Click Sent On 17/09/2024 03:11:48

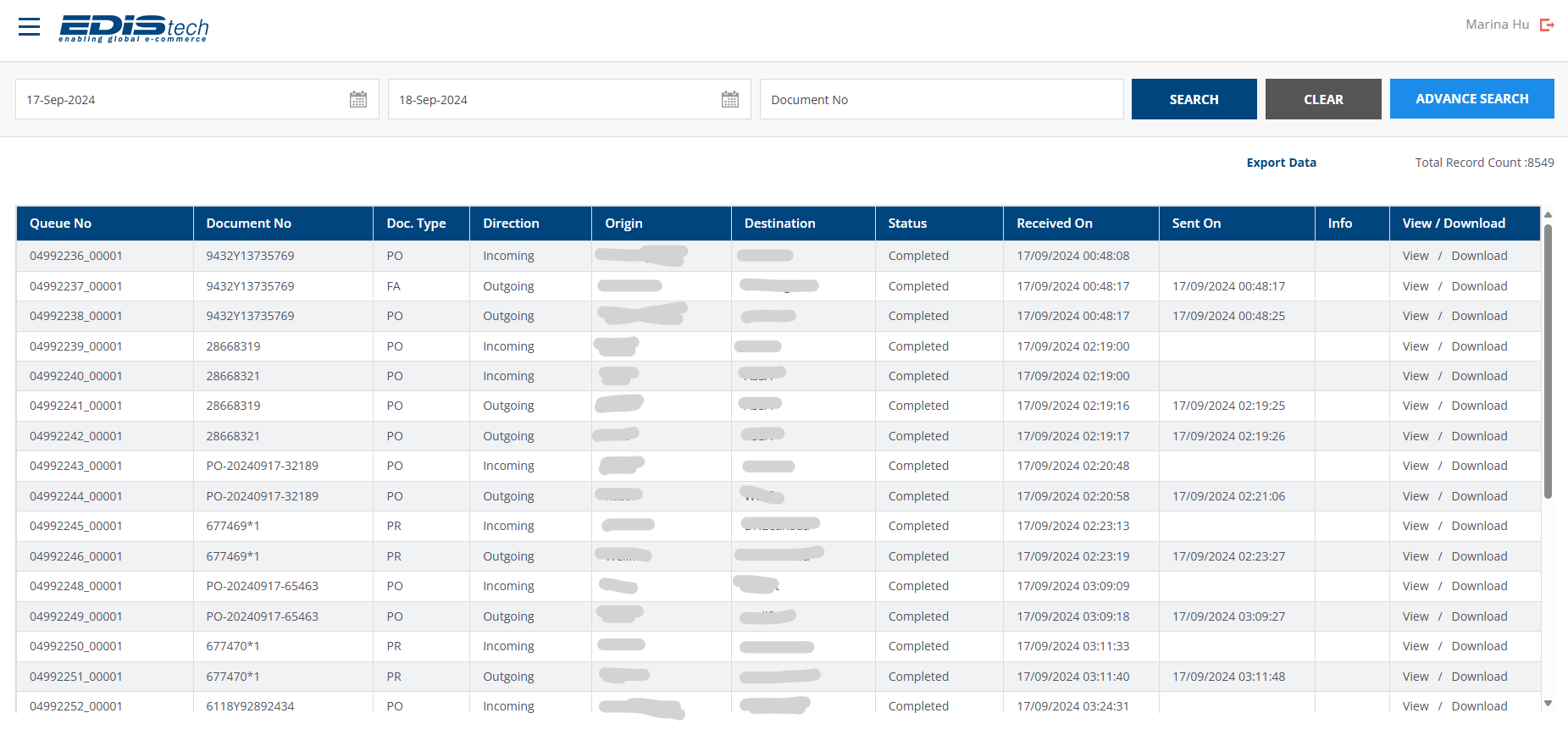(1228, 677)
